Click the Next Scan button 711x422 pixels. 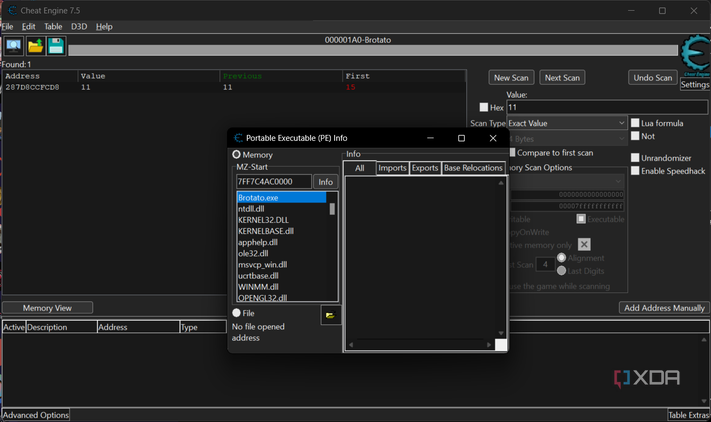click(x=562, y=78)
